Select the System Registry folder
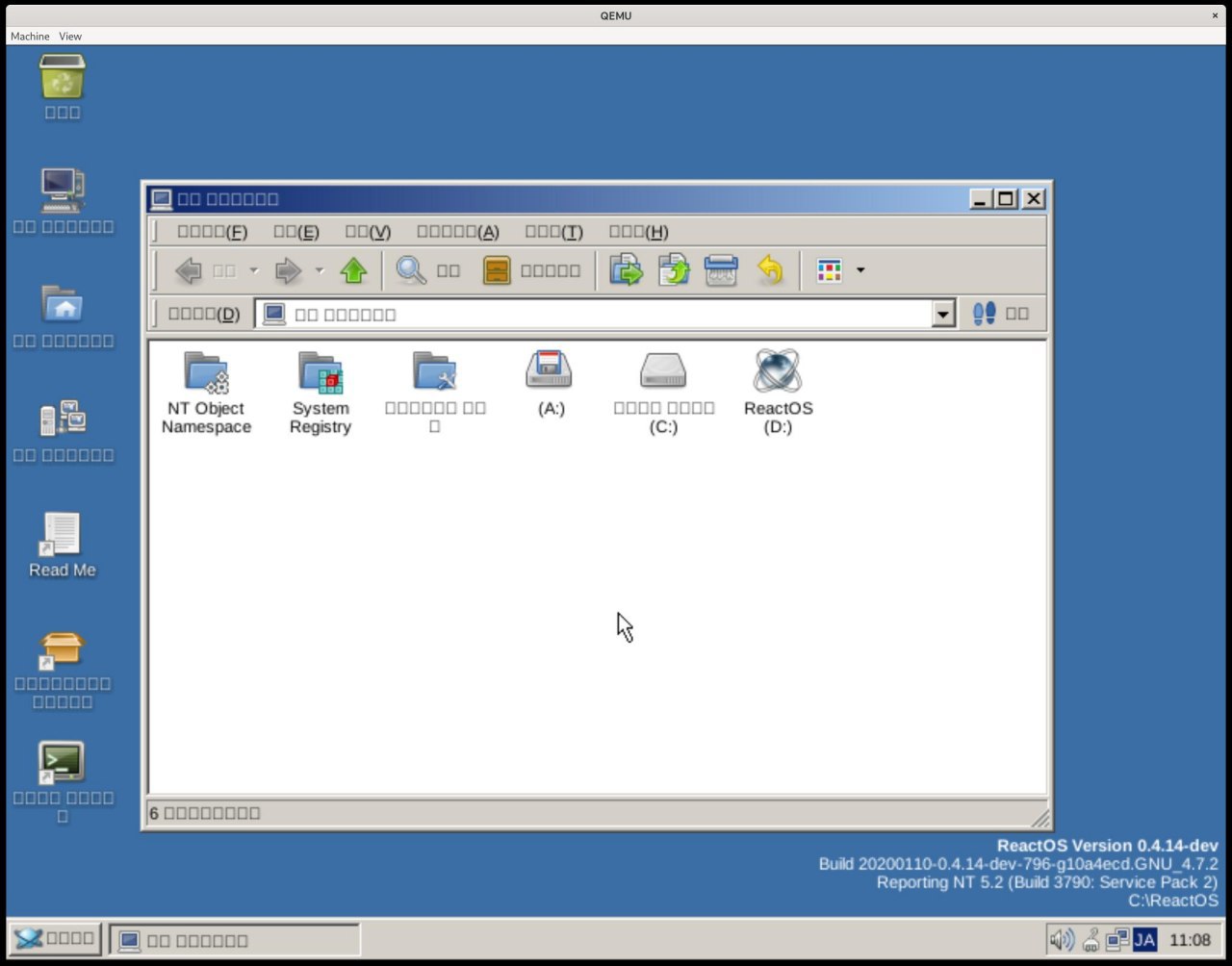Screen dimensions: 1232x966 click(x=321, y=394)
